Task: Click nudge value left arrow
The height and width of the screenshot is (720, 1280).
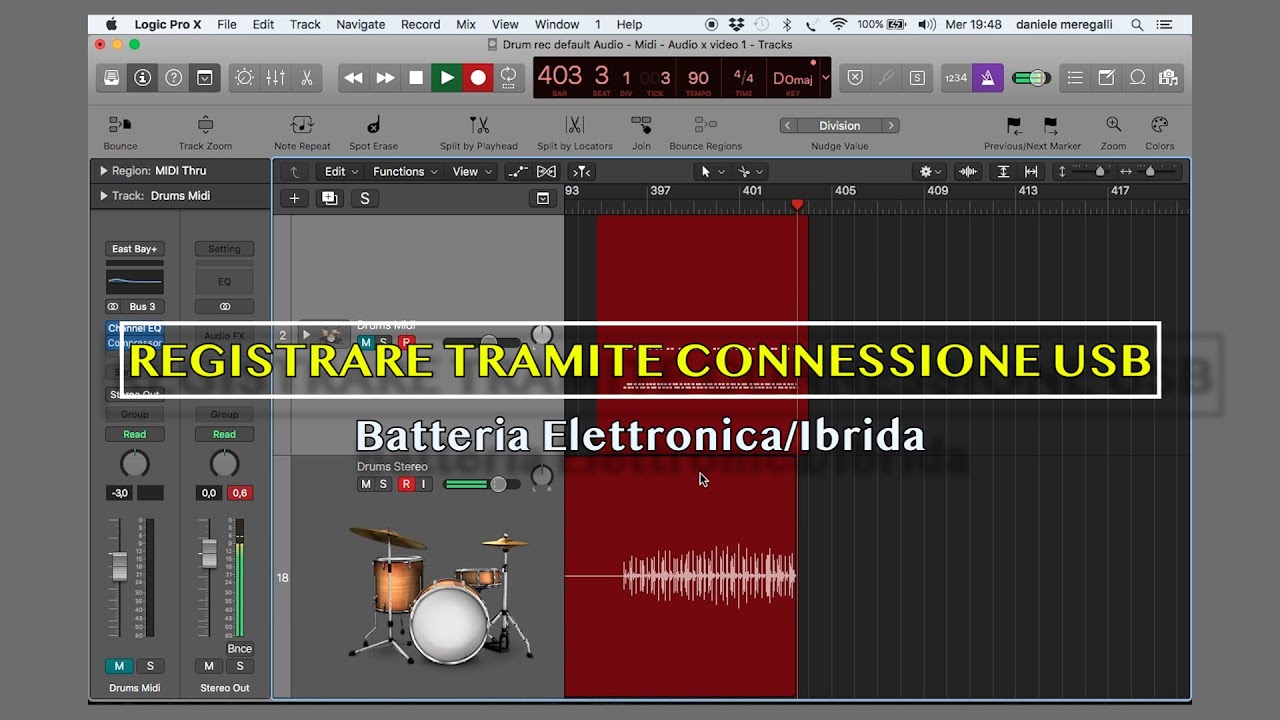Action: 788,125
